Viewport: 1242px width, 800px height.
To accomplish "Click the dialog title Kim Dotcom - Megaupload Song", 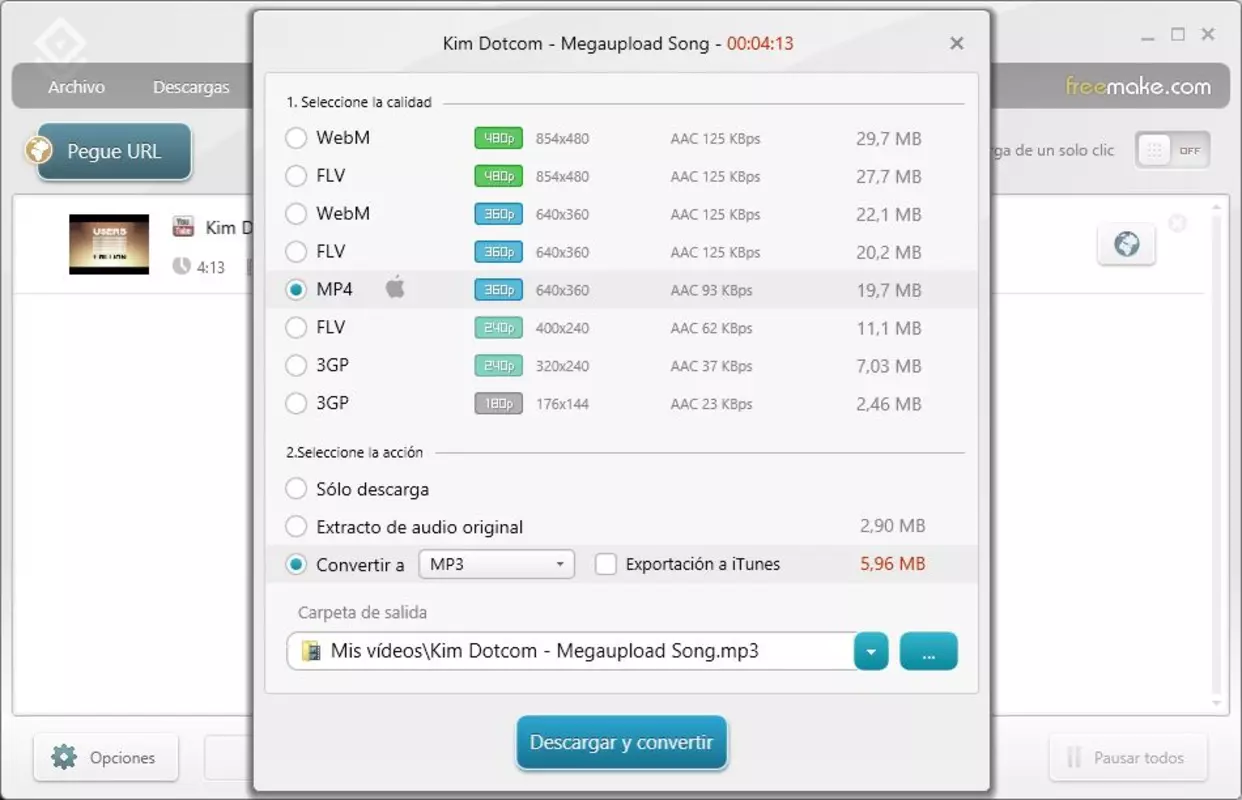I will click(576, 44).
